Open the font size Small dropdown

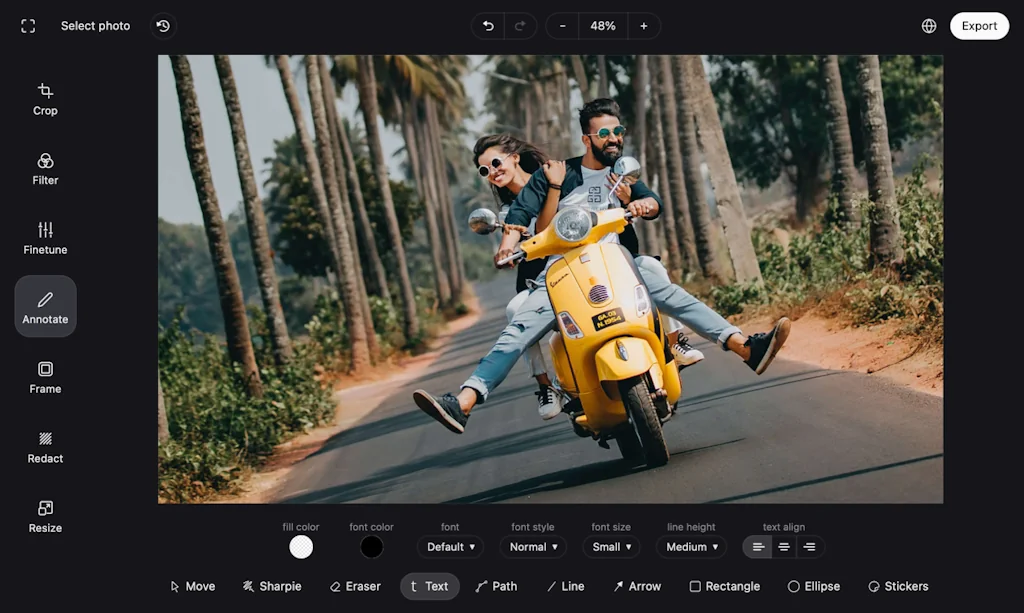[x=611, y=547]
